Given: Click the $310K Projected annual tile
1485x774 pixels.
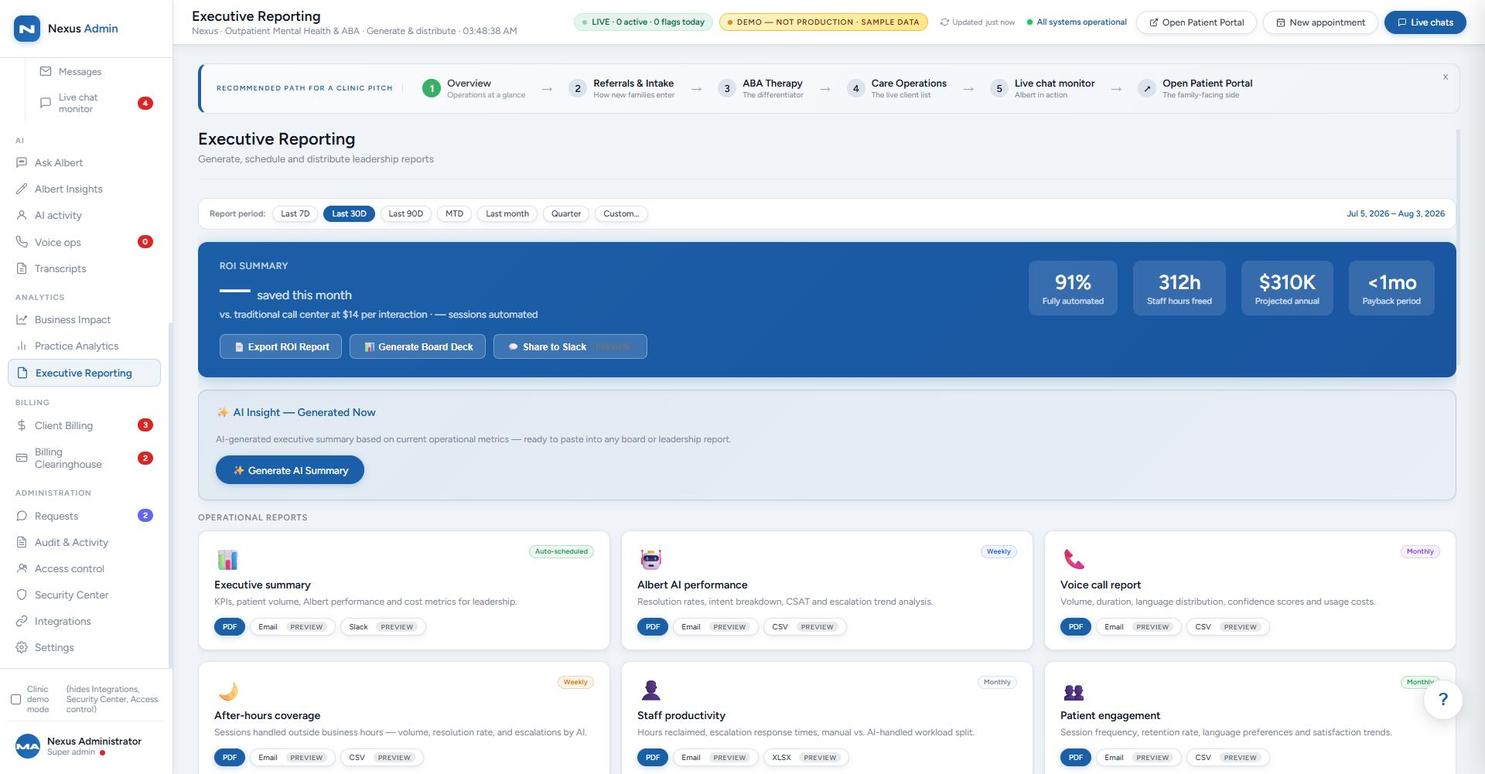Looking at the screenshot, I should point(1287,288).
